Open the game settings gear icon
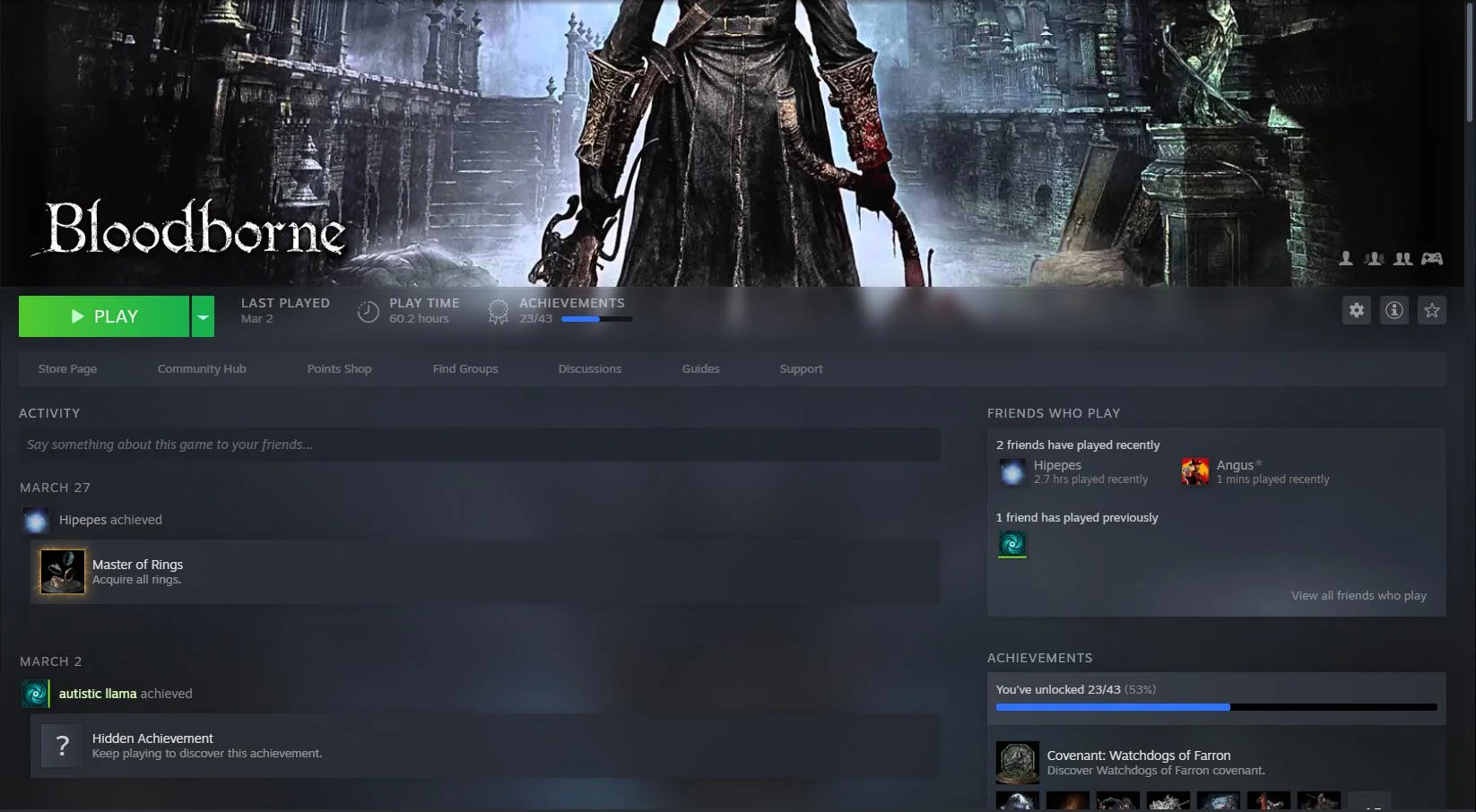The width and height of the screenshot is (1476, 812). [1356, 310]
